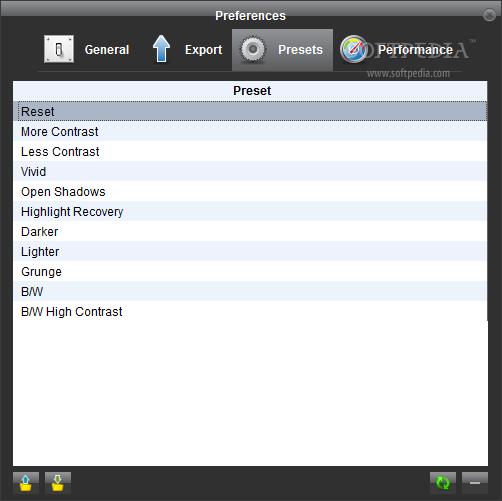Choose the Vivid preset
Screen dimensions: 502x501
click(250, 171)
